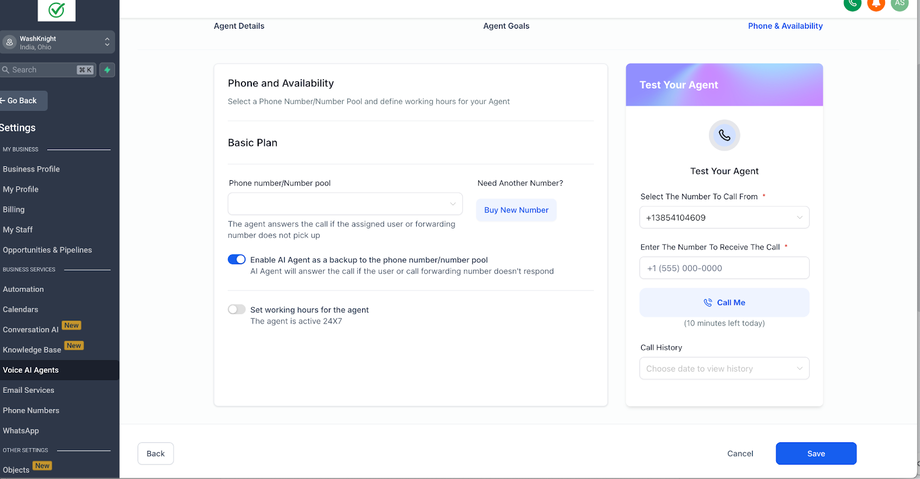Click the green lightning bolt quick actions icon

pos(107,70)
